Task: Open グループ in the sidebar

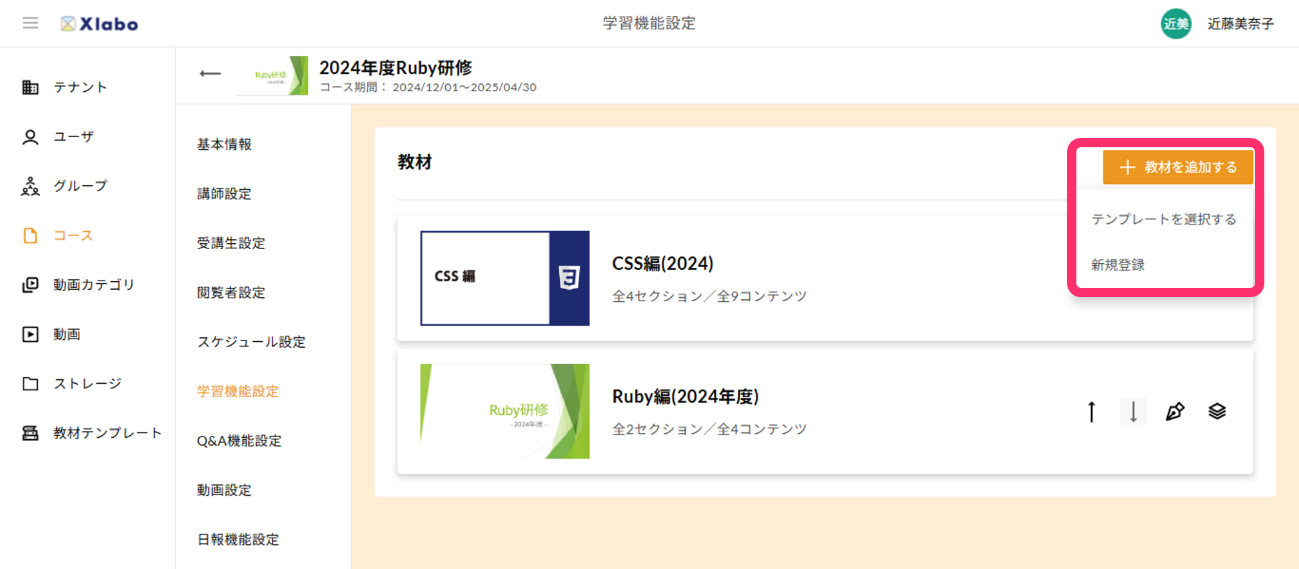Action: click(80, 186)
